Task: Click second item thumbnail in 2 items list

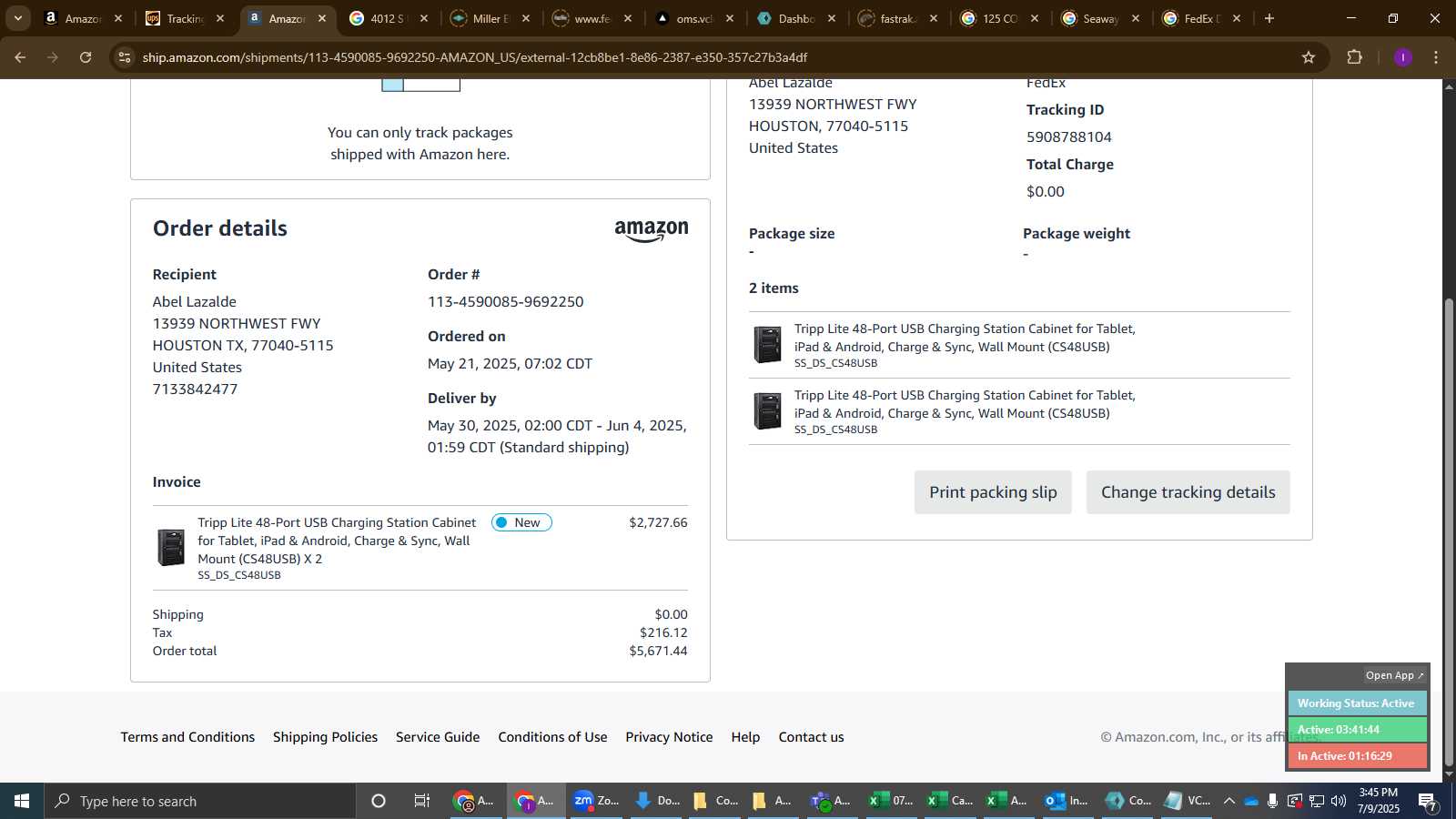Action: point(767,411)
